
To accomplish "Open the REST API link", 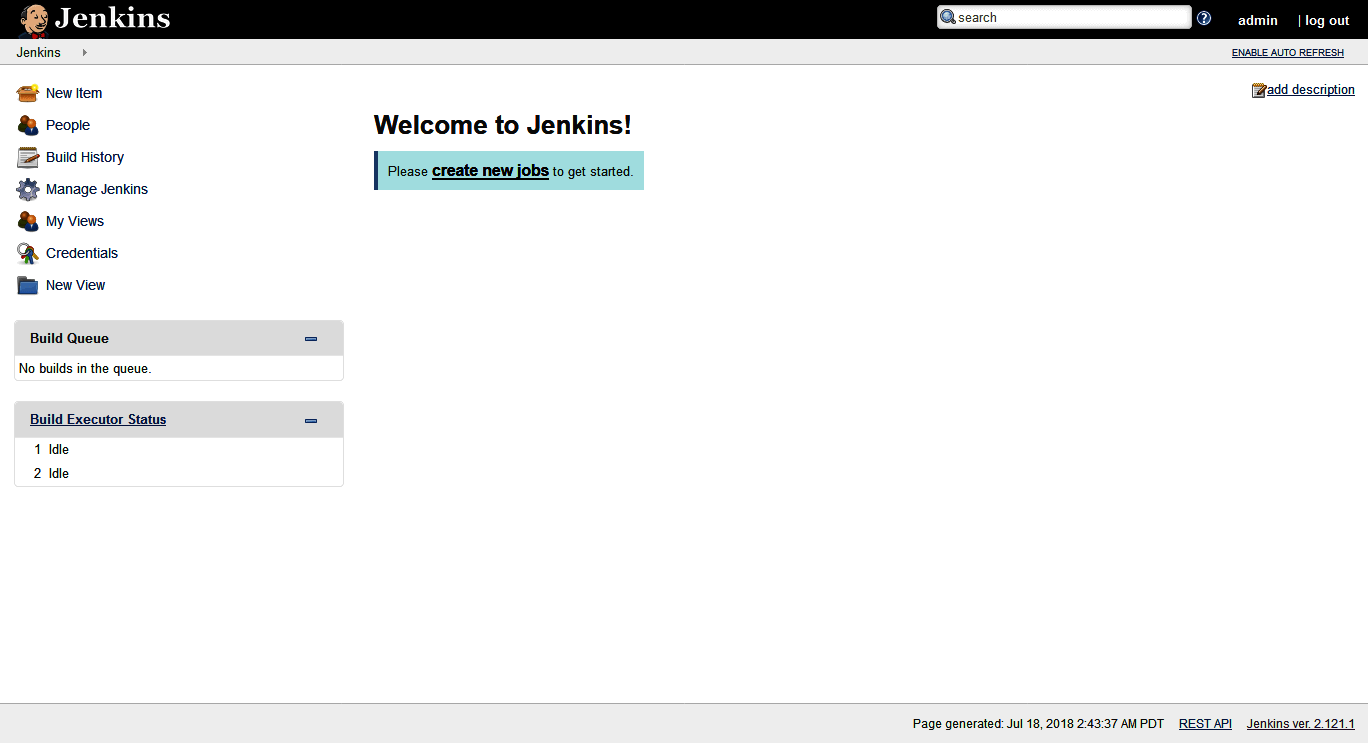I will click(1204, 723).
